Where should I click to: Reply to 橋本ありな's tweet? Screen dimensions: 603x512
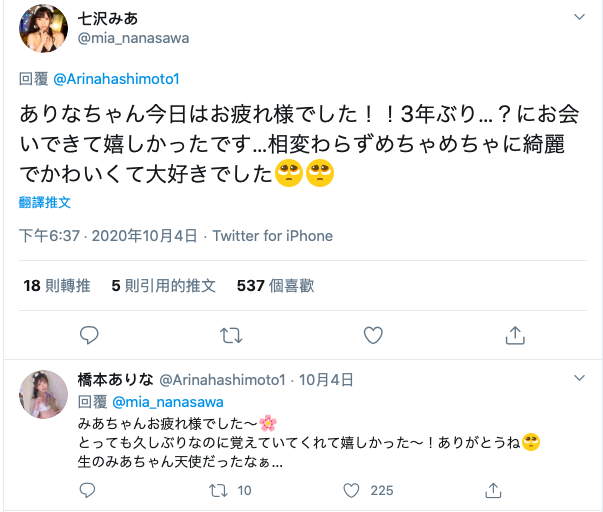pos(88,490)
